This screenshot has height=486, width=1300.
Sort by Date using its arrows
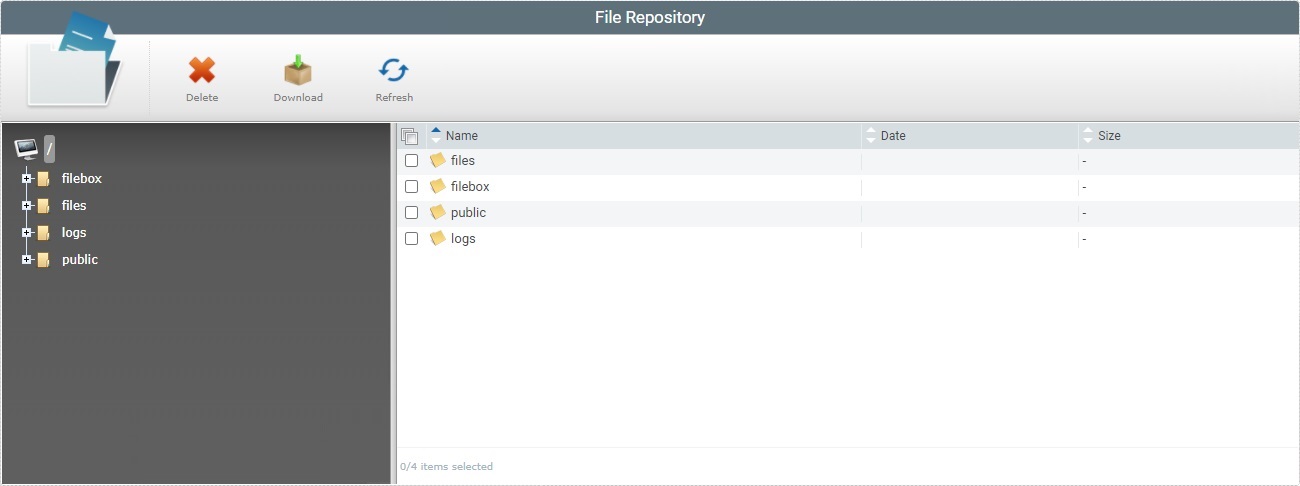tap(871, 135)
